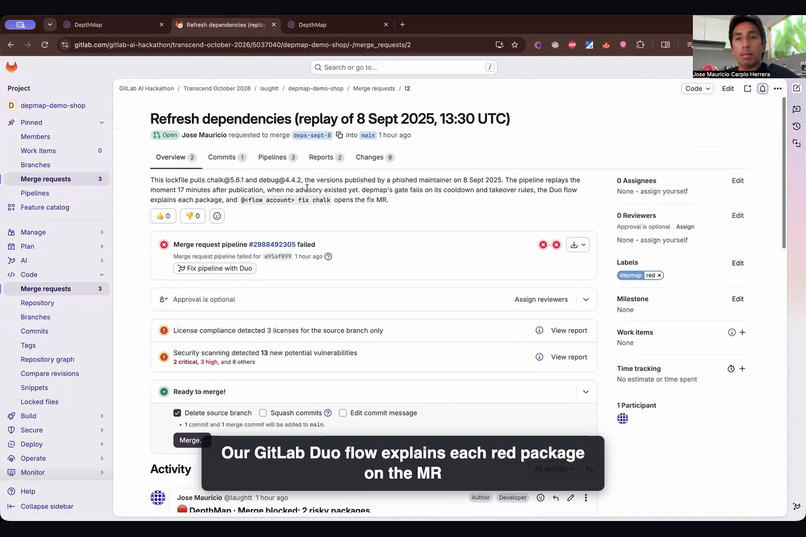Expand the Manage sidebar section
The height and width of the screenshot is (537, 806).
tap(102, 232)
